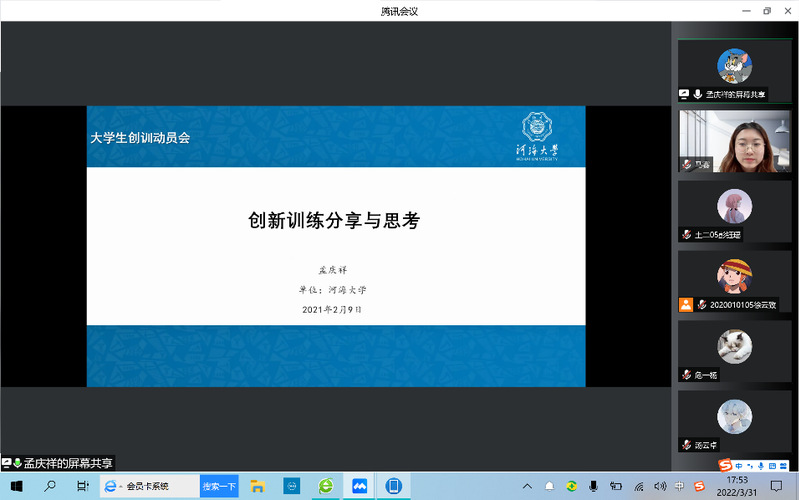Toggle the volume speaker icon in tray
The image size is (799, 500).
(659, 486)
